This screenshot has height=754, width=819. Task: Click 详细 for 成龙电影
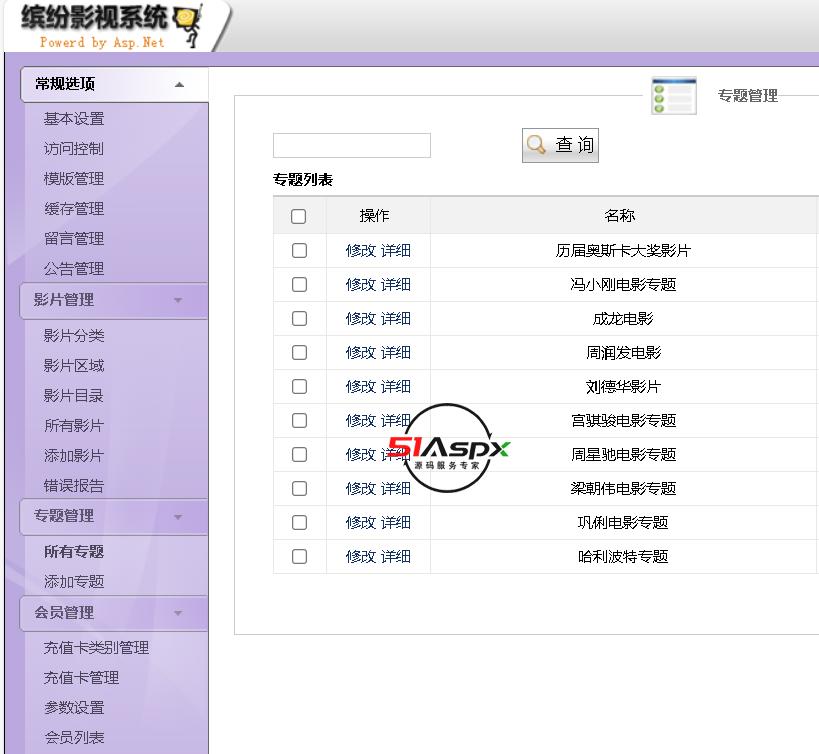tap(396, 319)
